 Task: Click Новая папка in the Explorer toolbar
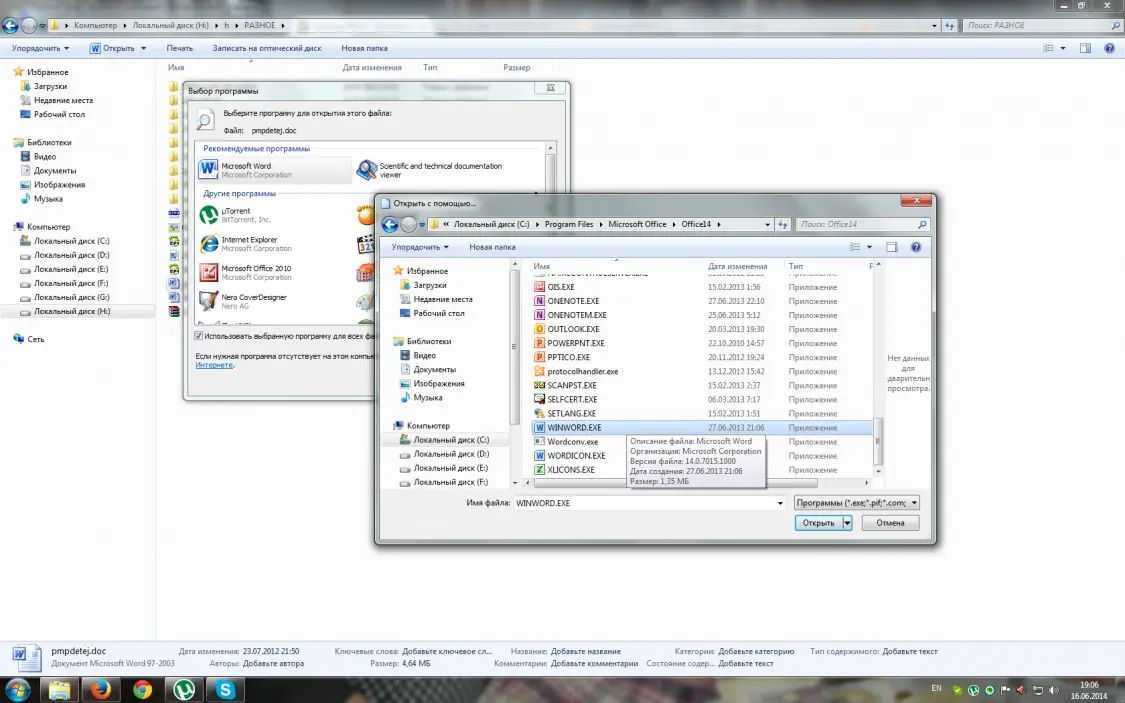point(364,48)
